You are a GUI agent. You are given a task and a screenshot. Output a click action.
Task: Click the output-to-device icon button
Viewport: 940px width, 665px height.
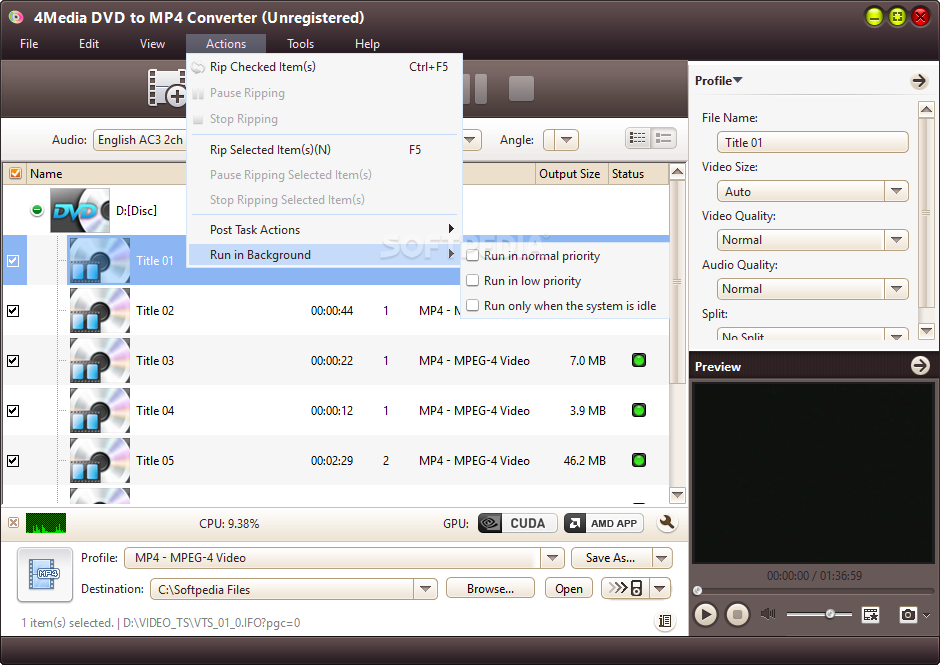(x=625, y=588)
